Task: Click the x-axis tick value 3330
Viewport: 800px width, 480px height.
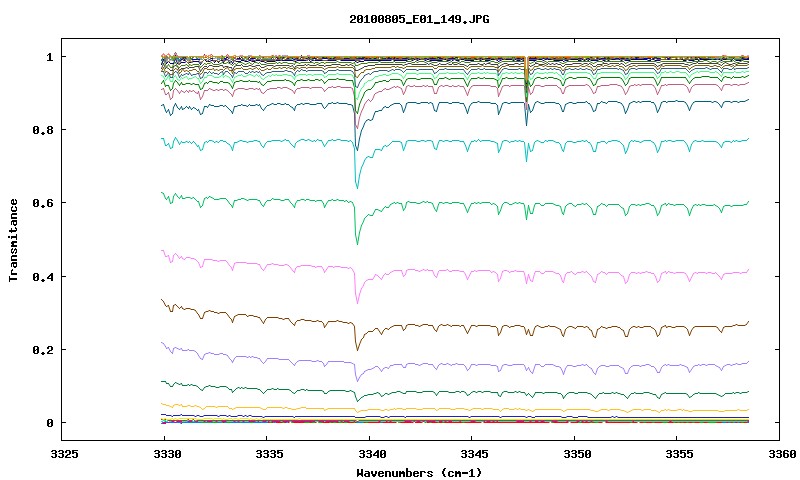Action: pos(166,454)
